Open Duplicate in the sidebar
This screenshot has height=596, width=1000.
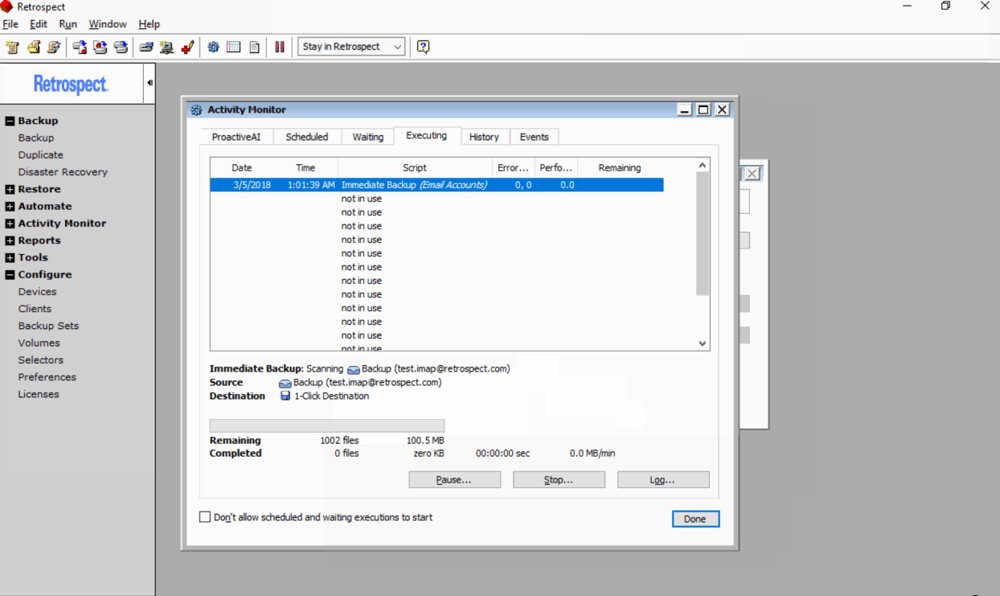pos(41,155)
